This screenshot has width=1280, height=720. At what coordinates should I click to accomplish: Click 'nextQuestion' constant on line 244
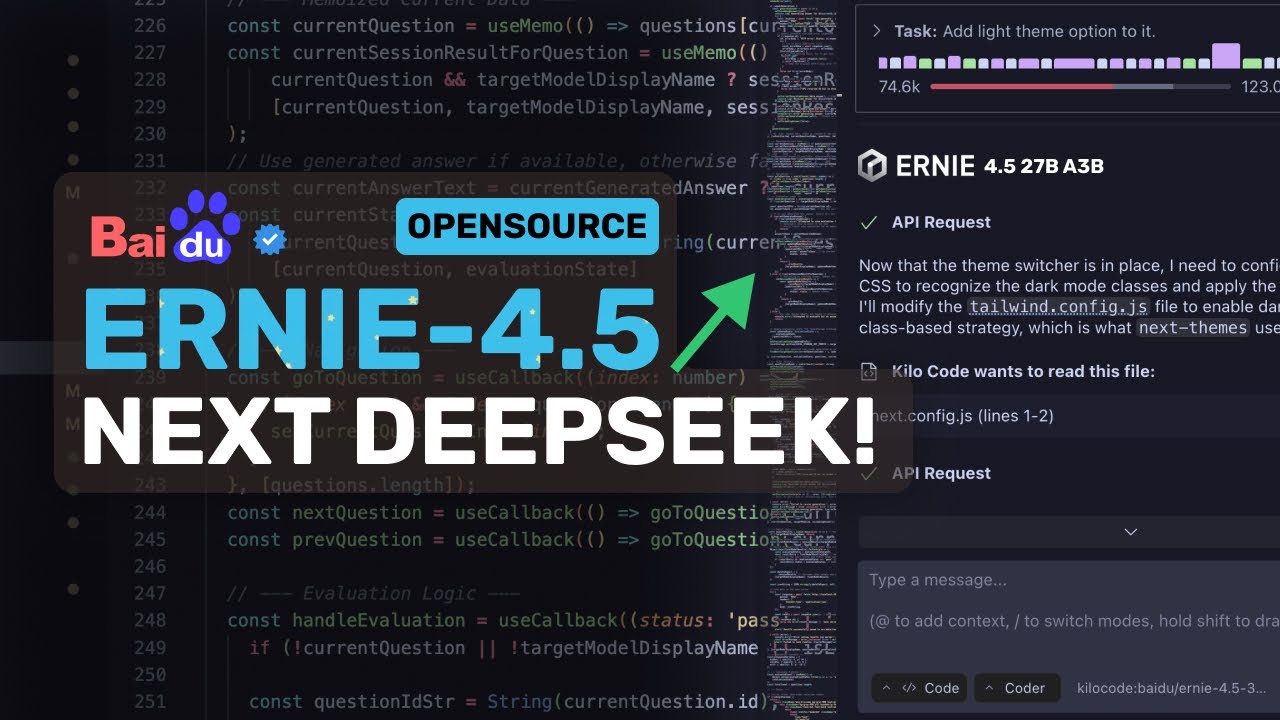pyautogui.click(x=357, y=512)
